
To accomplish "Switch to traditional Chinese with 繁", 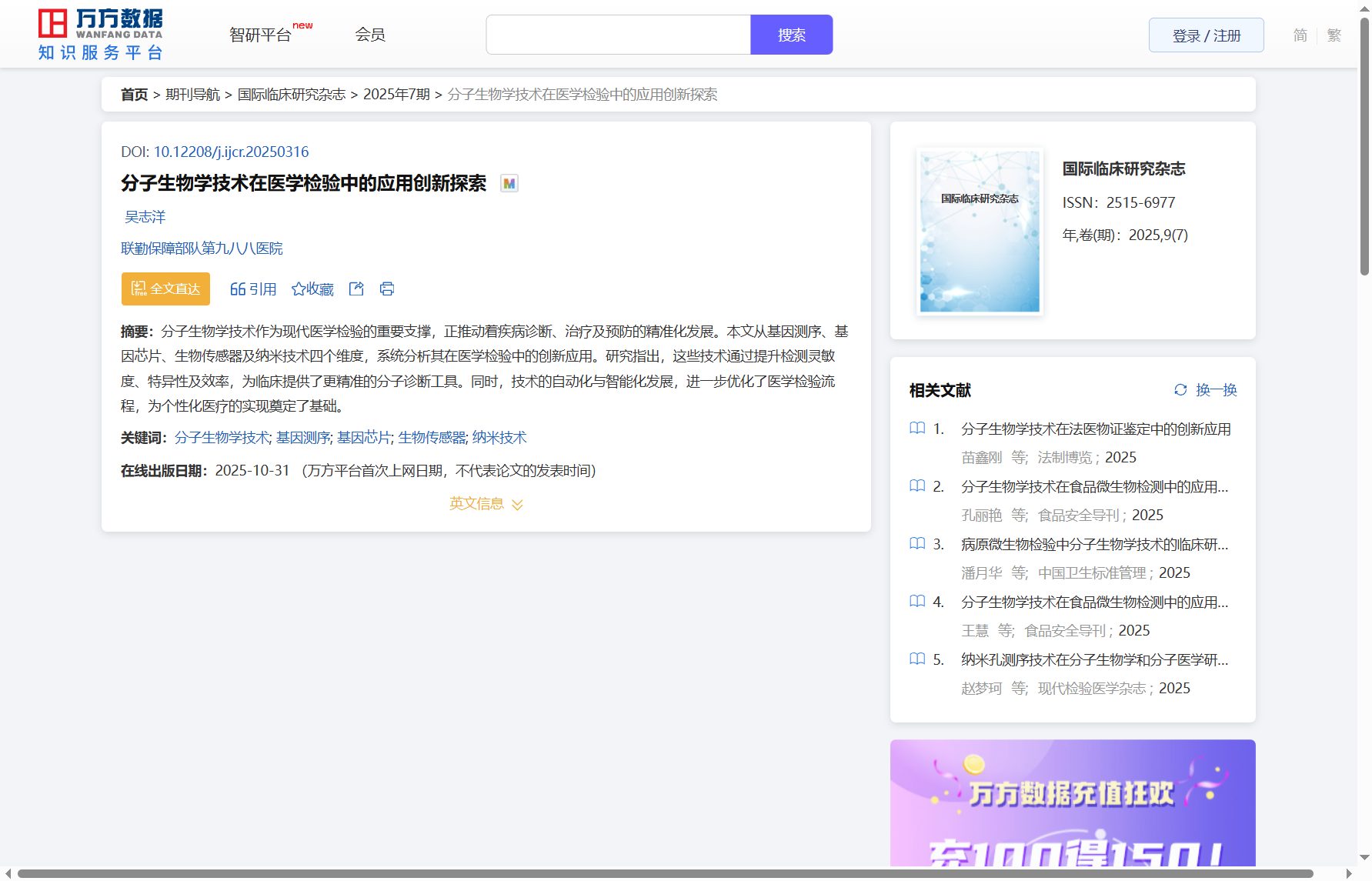I will tap(1334, 35).
